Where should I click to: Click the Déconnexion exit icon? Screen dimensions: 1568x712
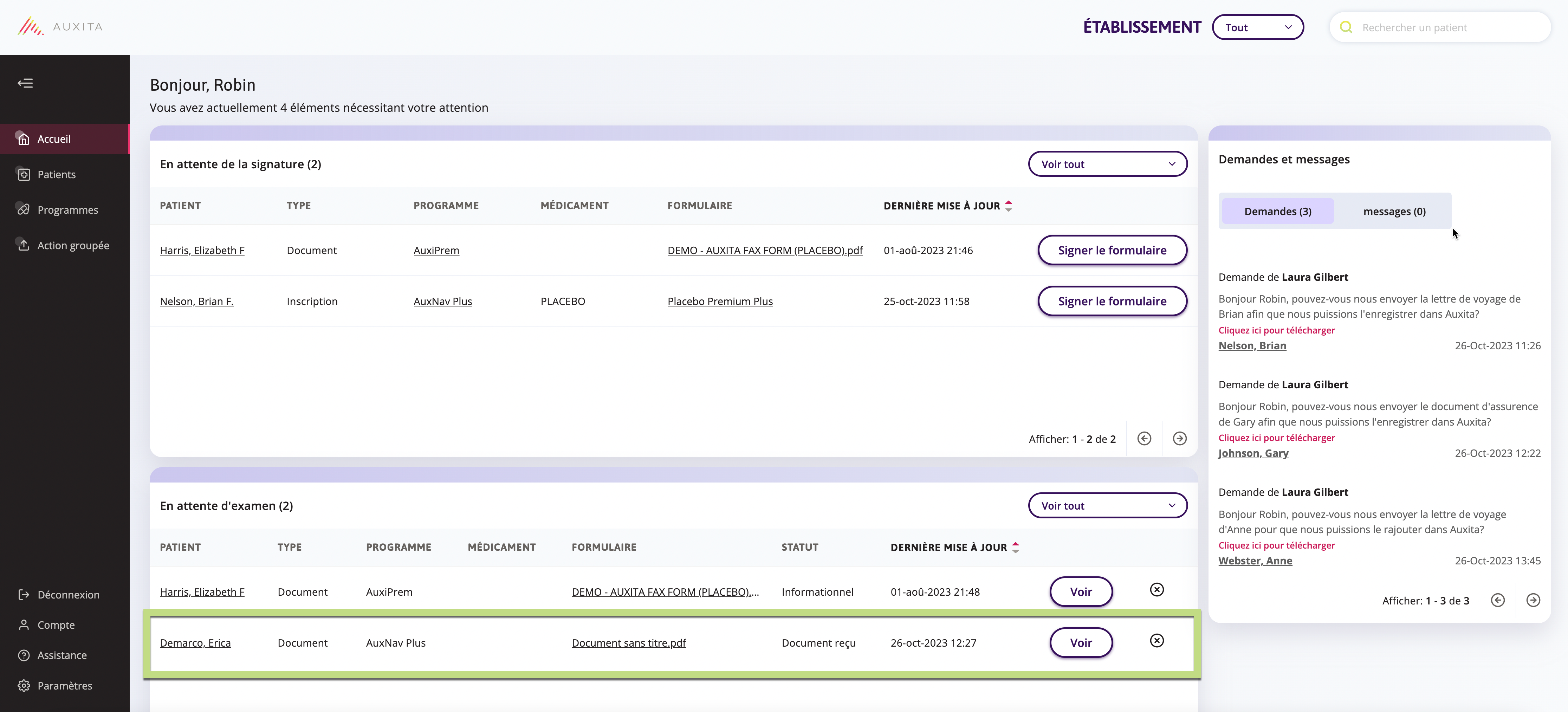[24, 595]
